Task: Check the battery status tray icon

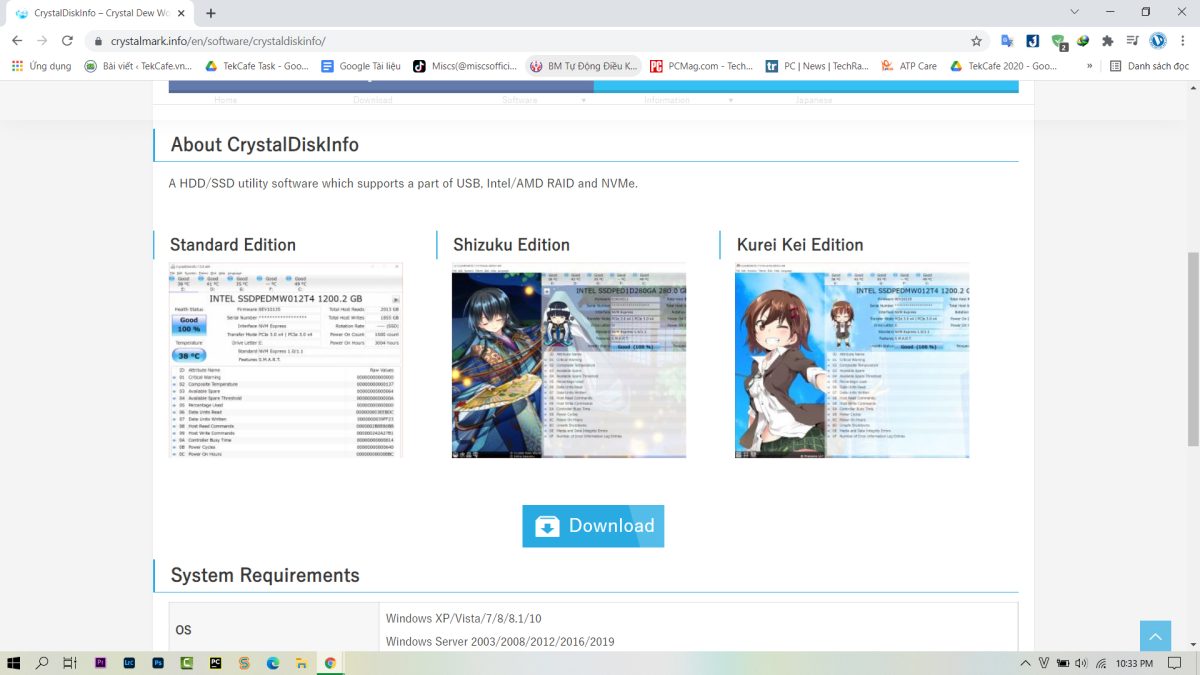Action: click(1062, 663)
